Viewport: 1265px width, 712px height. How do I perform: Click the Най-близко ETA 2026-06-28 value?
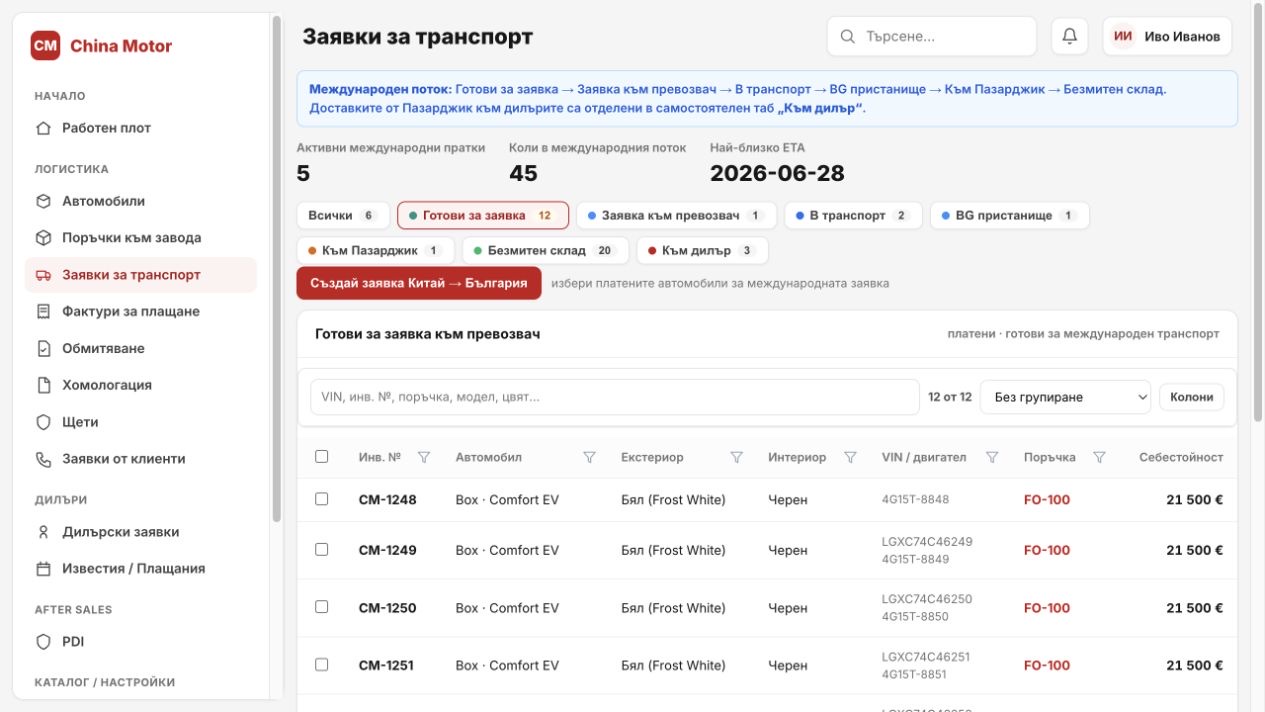coord(777,173)
